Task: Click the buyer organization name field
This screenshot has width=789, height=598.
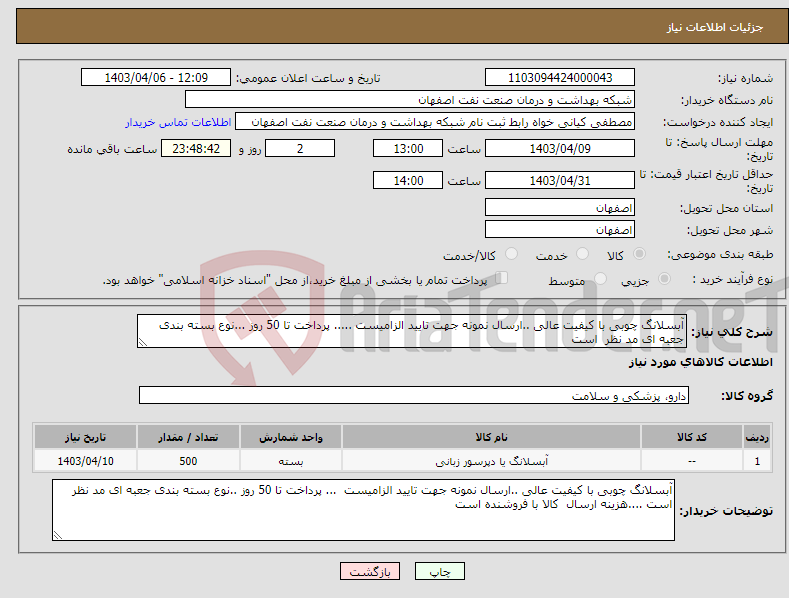Action: point(410,100)
